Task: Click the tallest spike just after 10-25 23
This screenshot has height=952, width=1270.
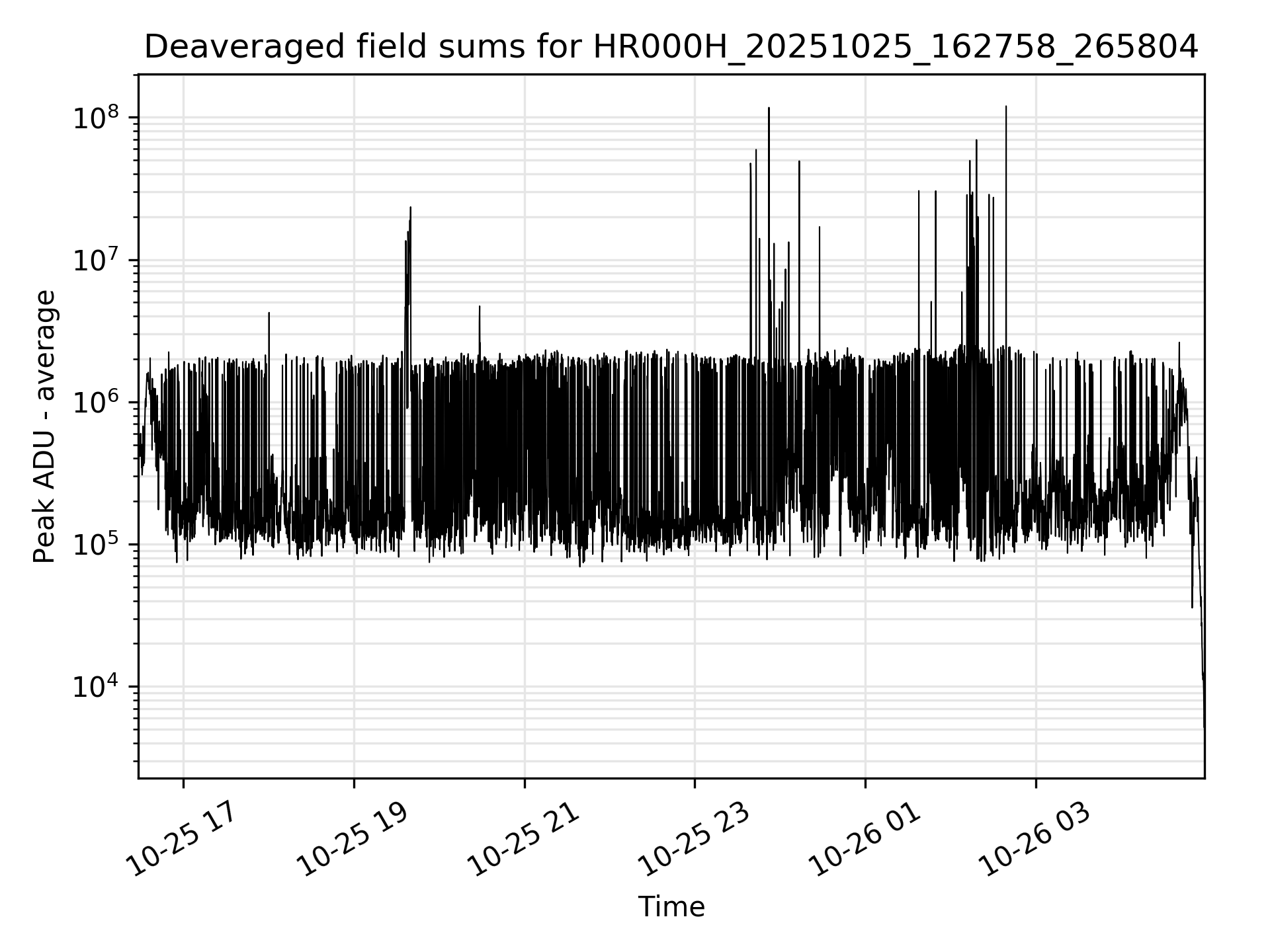Action: (x=769, y=110)
